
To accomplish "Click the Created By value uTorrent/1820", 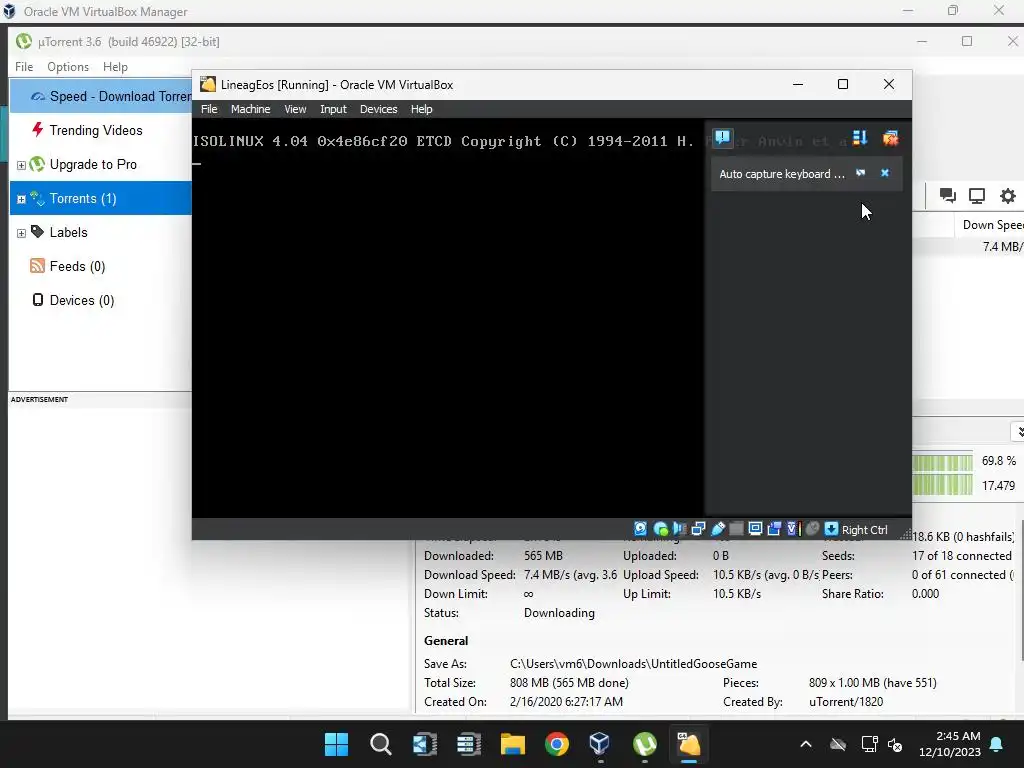I will click(846, 701).
